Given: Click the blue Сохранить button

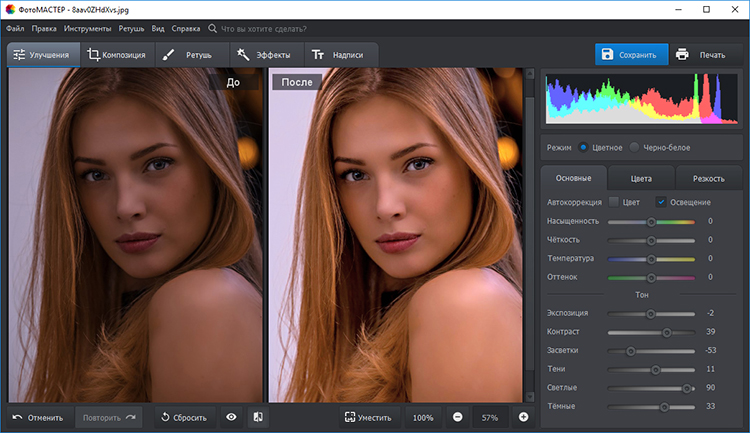Looking at the screenshot, I should [628, 55].
